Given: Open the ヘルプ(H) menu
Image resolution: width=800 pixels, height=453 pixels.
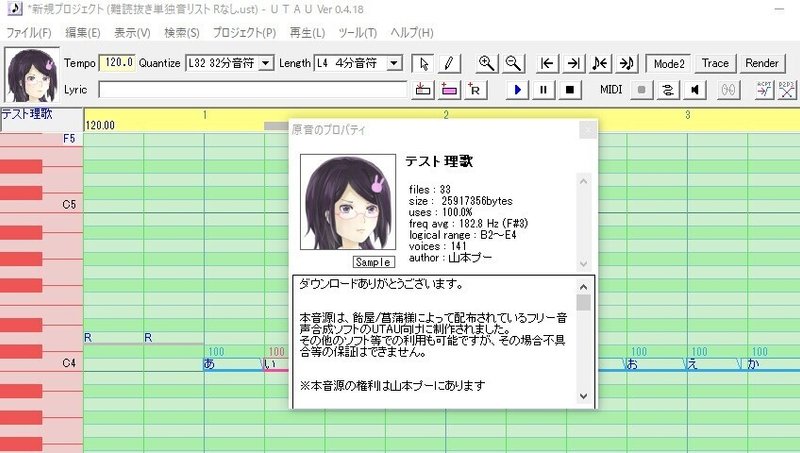Looking at the screenshot, I should point(412,33).
